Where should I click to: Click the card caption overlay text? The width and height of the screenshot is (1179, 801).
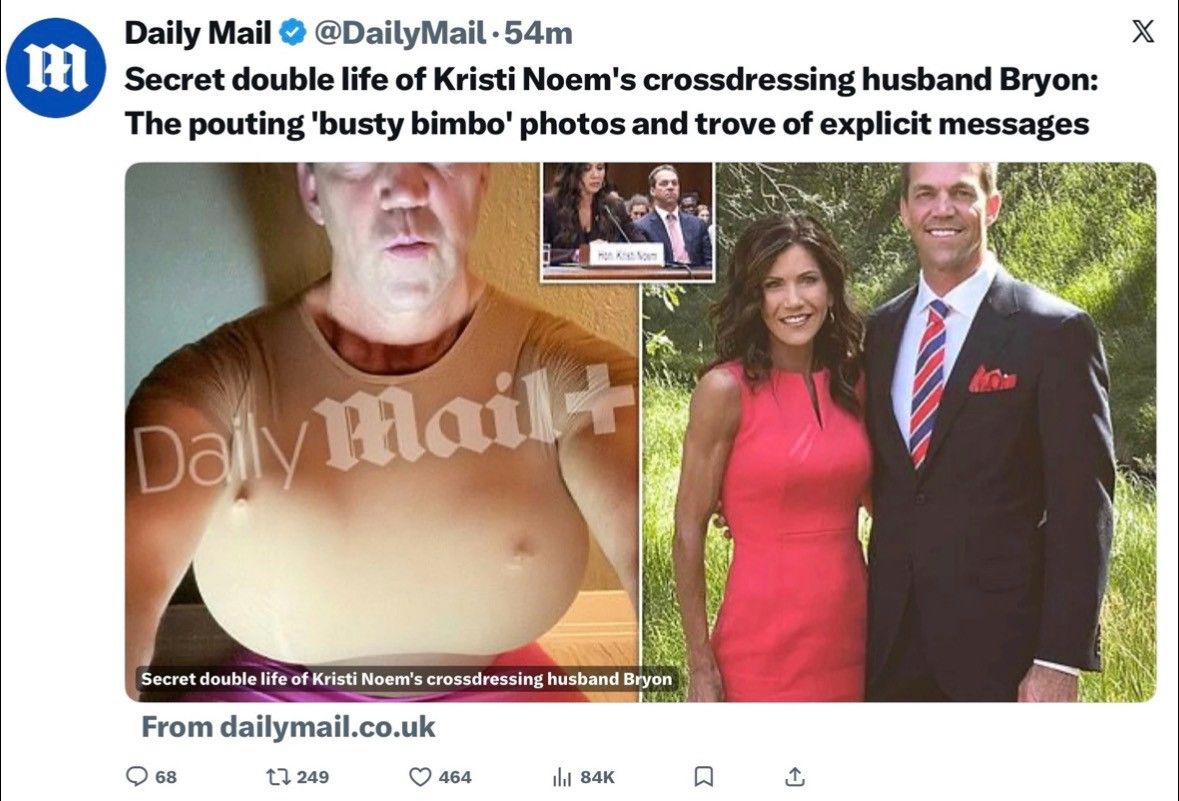407,679
